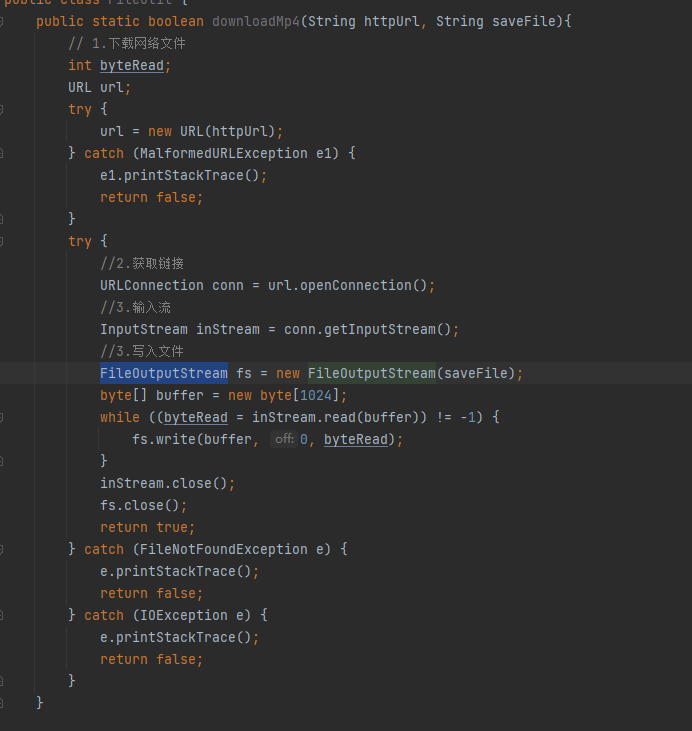Collapse the first try block fold marker
The image size is (692, 731).
[1, 110]
